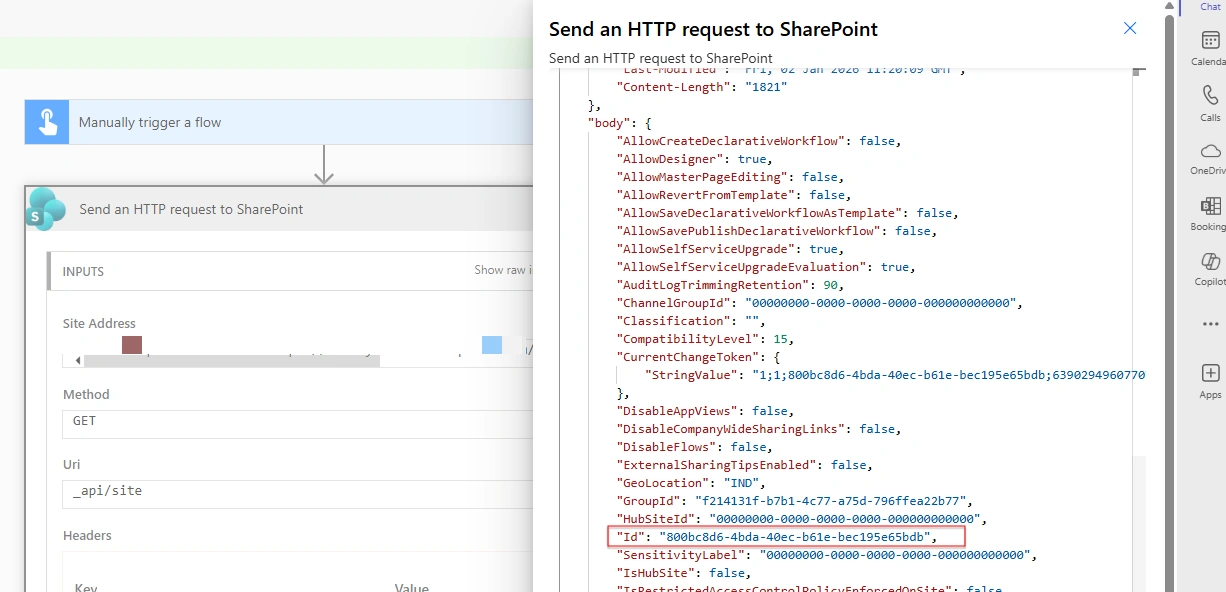Switch to Chat in the Teams sidebar

pos(1210,7)
